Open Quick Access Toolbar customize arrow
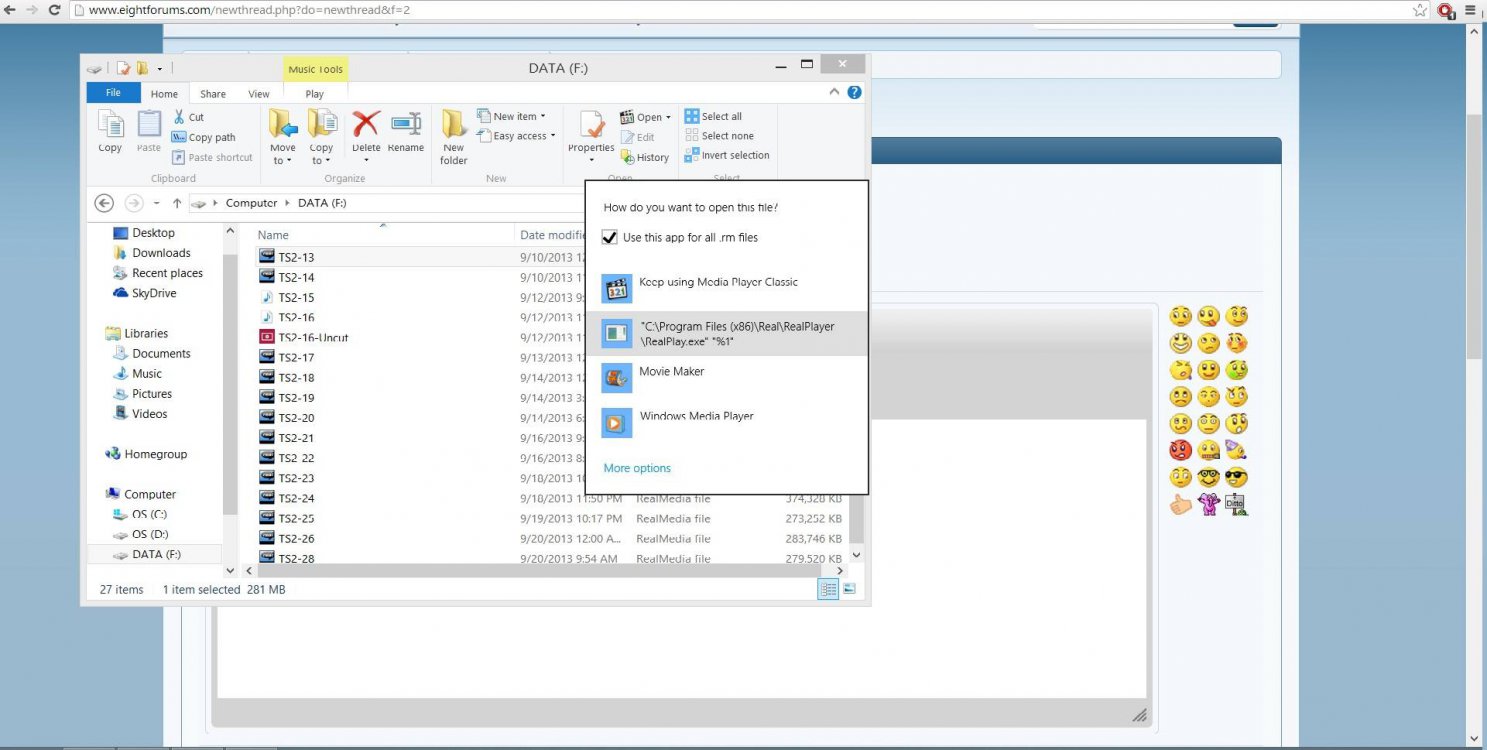The height and width of the screenshot is (750, 1487). click(x=160, y=68)
